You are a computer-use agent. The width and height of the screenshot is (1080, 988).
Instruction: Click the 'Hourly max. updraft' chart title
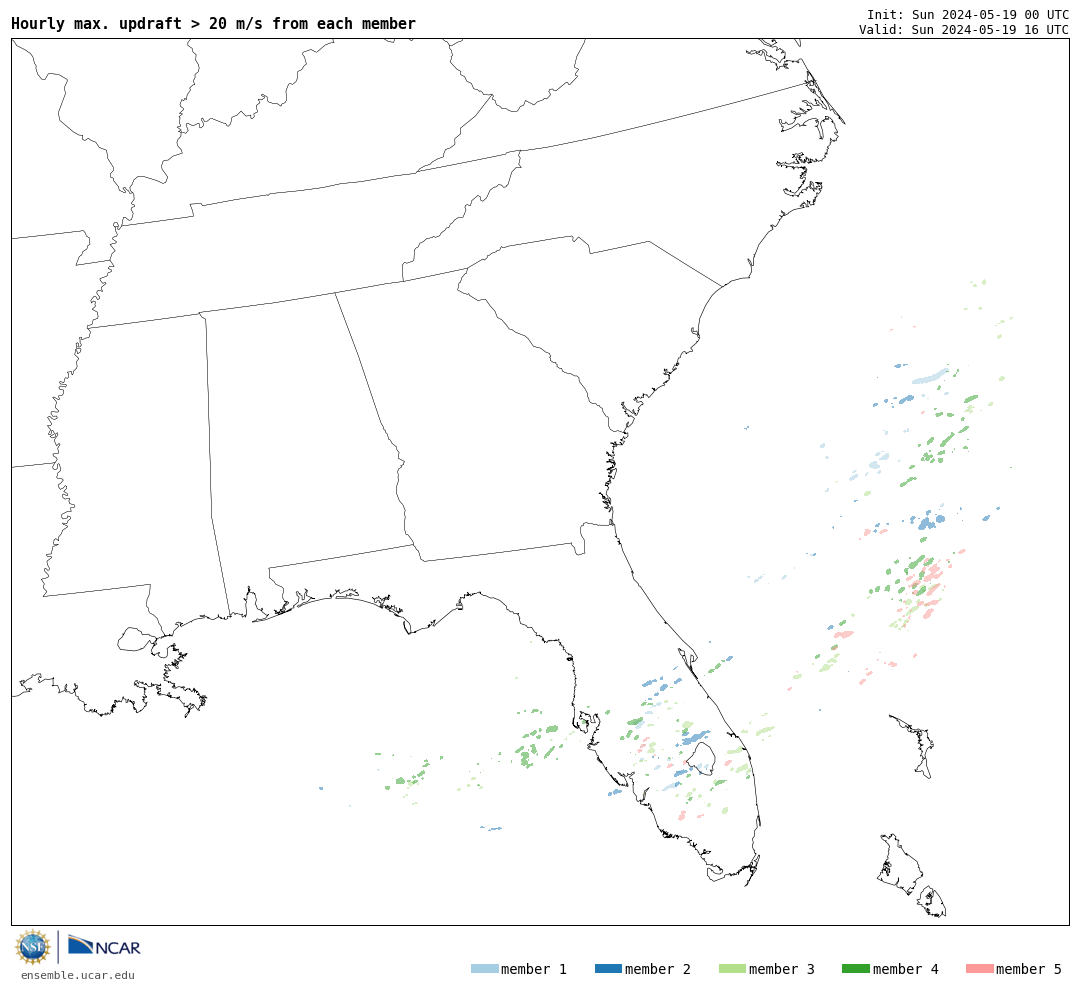(214, 23)
